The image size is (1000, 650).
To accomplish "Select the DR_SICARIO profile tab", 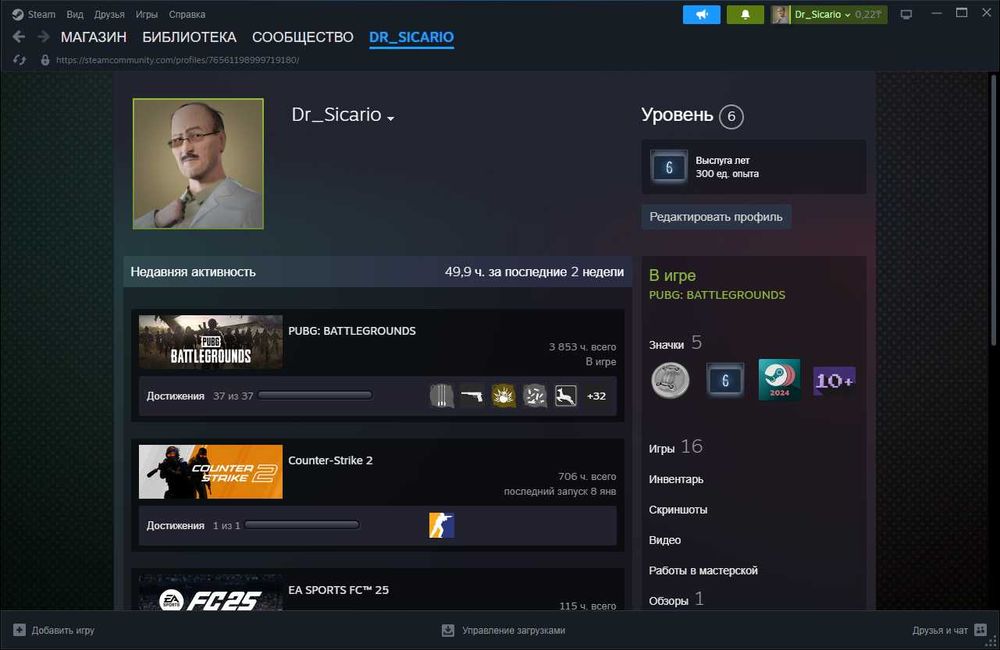I will coord(411,37).
